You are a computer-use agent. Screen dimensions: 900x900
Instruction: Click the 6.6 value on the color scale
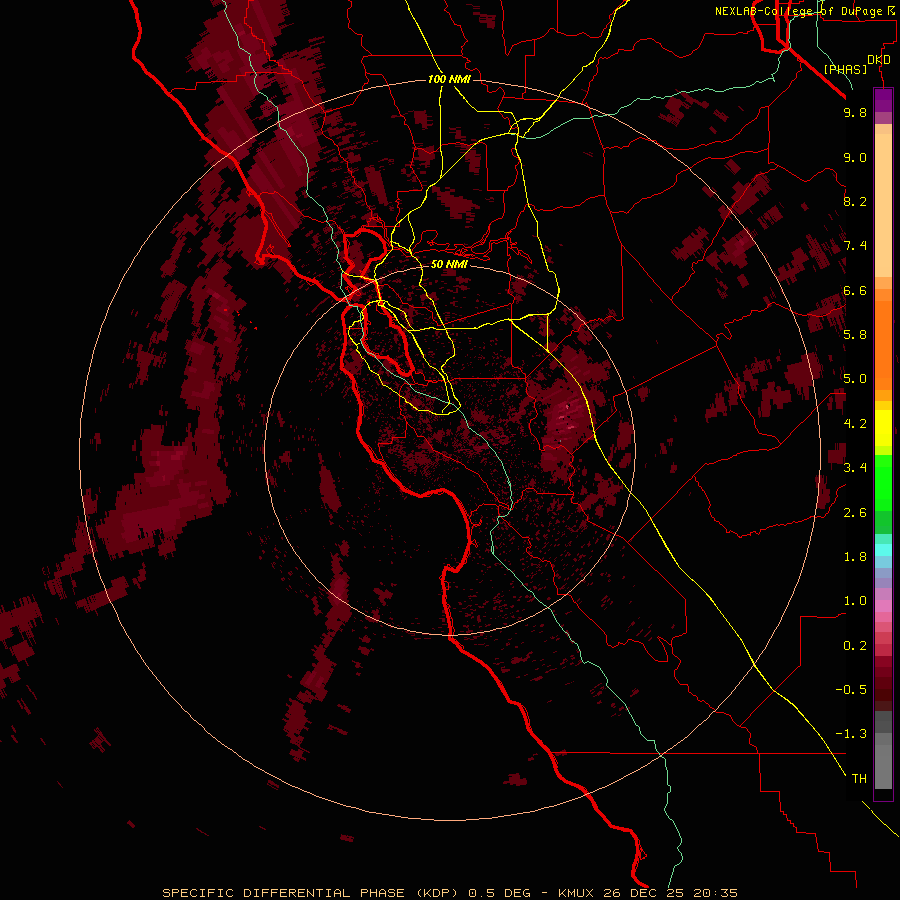tap(855, 290)
